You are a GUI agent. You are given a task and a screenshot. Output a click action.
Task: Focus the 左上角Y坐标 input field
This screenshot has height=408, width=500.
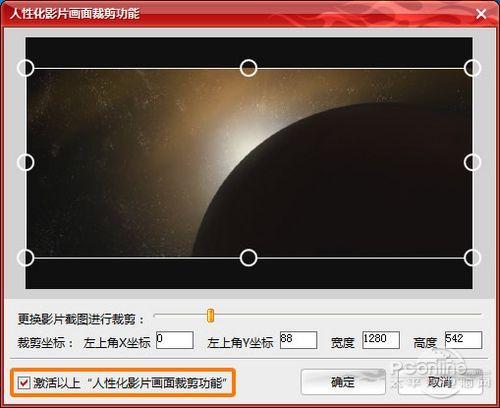pos(298,340)
